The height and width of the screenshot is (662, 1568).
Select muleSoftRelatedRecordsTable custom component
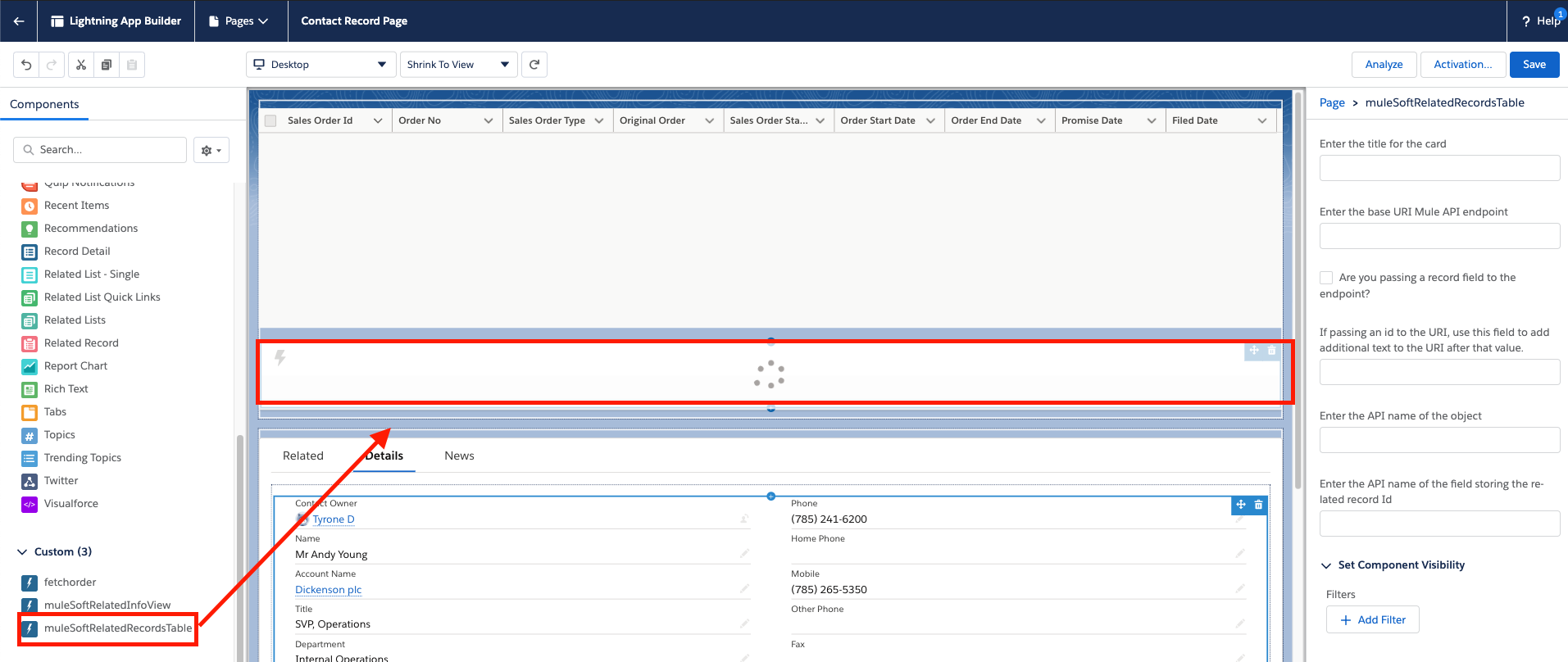(118, 628)
